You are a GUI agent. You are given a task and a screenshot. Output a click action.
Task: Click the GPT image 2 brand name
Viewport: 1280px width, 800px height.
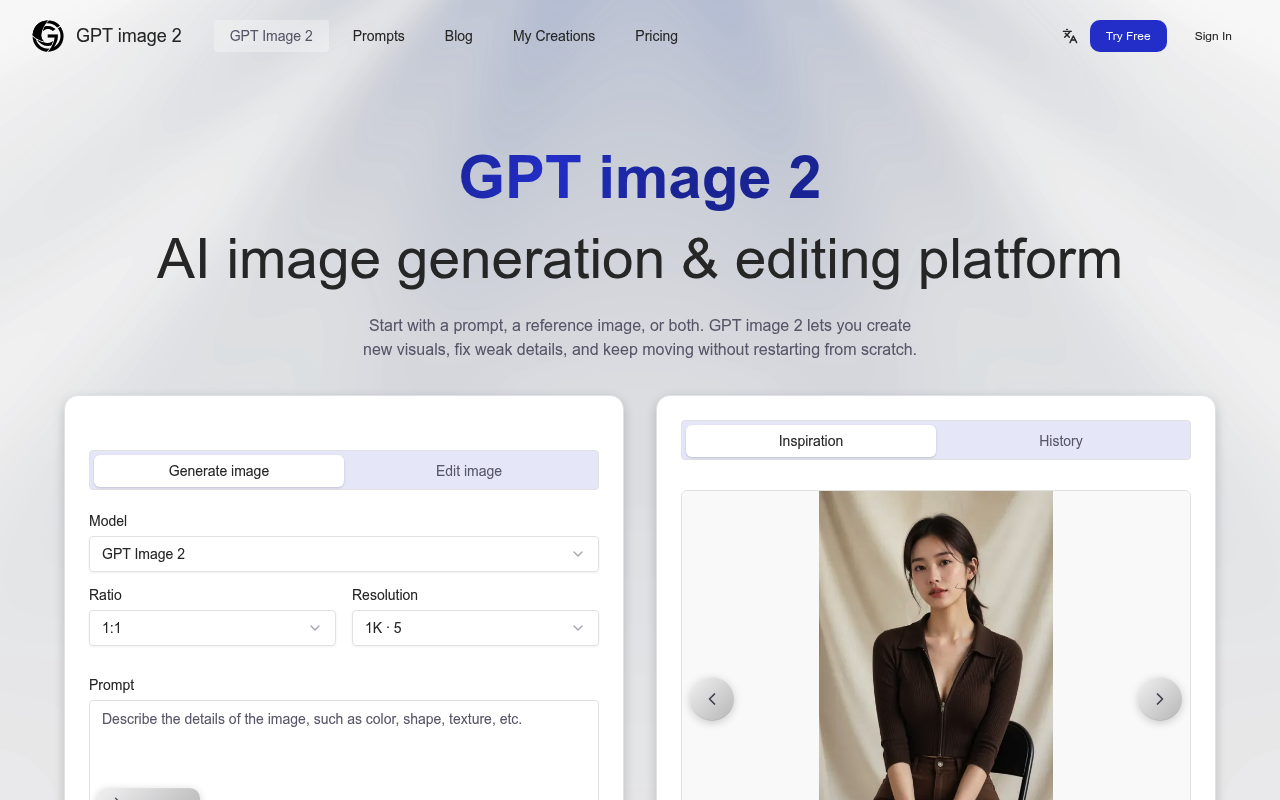click(129, 36)
